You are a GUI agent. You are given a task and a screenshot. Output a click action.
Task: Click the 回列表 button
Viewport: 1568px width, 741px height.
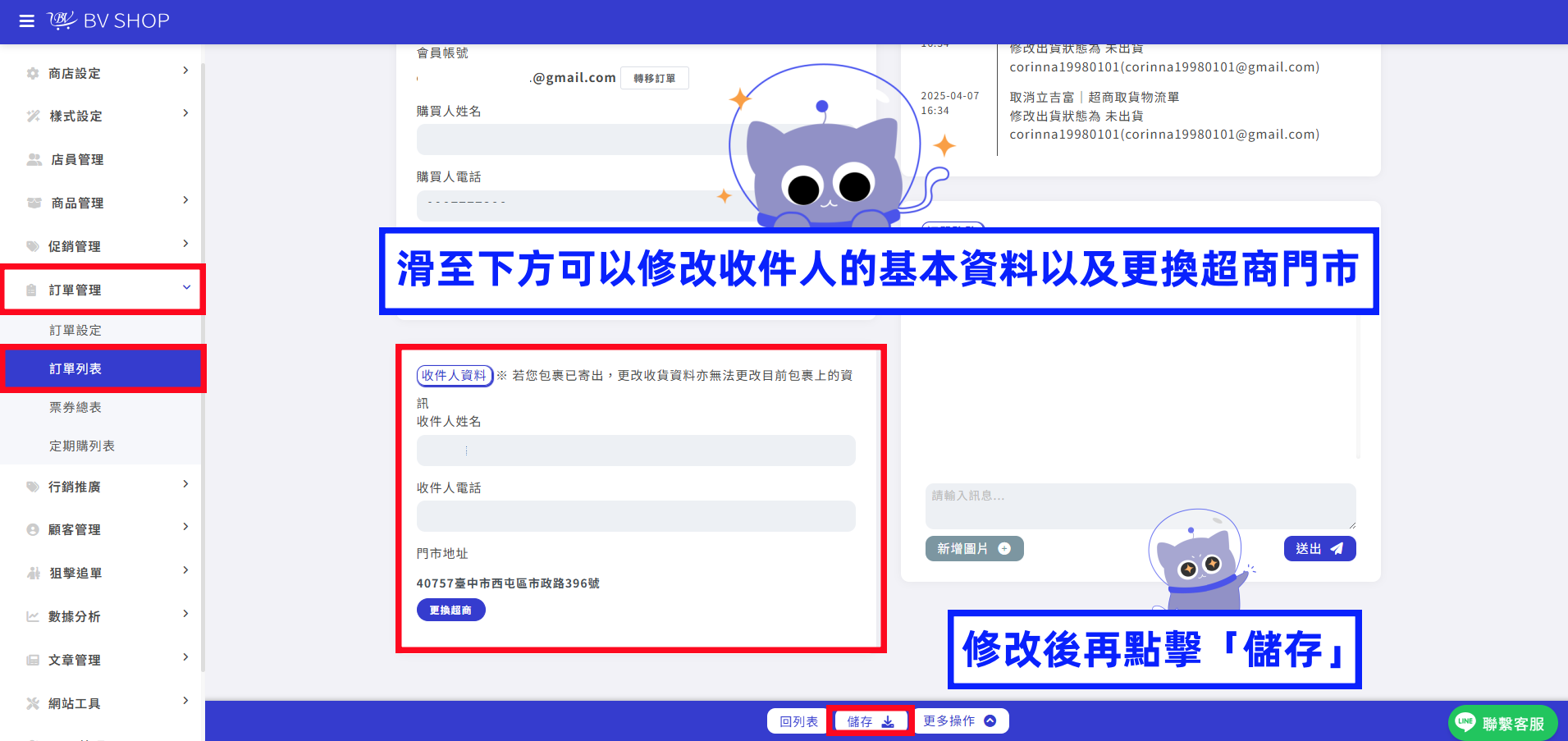click(x=798, y=721)
